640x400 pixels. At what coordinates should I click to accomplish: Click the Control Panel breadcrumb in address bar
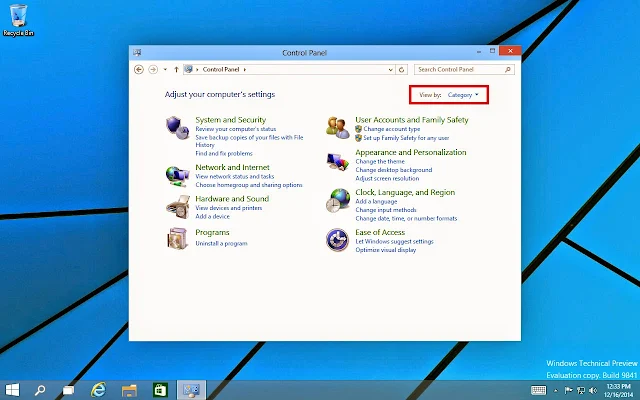point(221,69)
